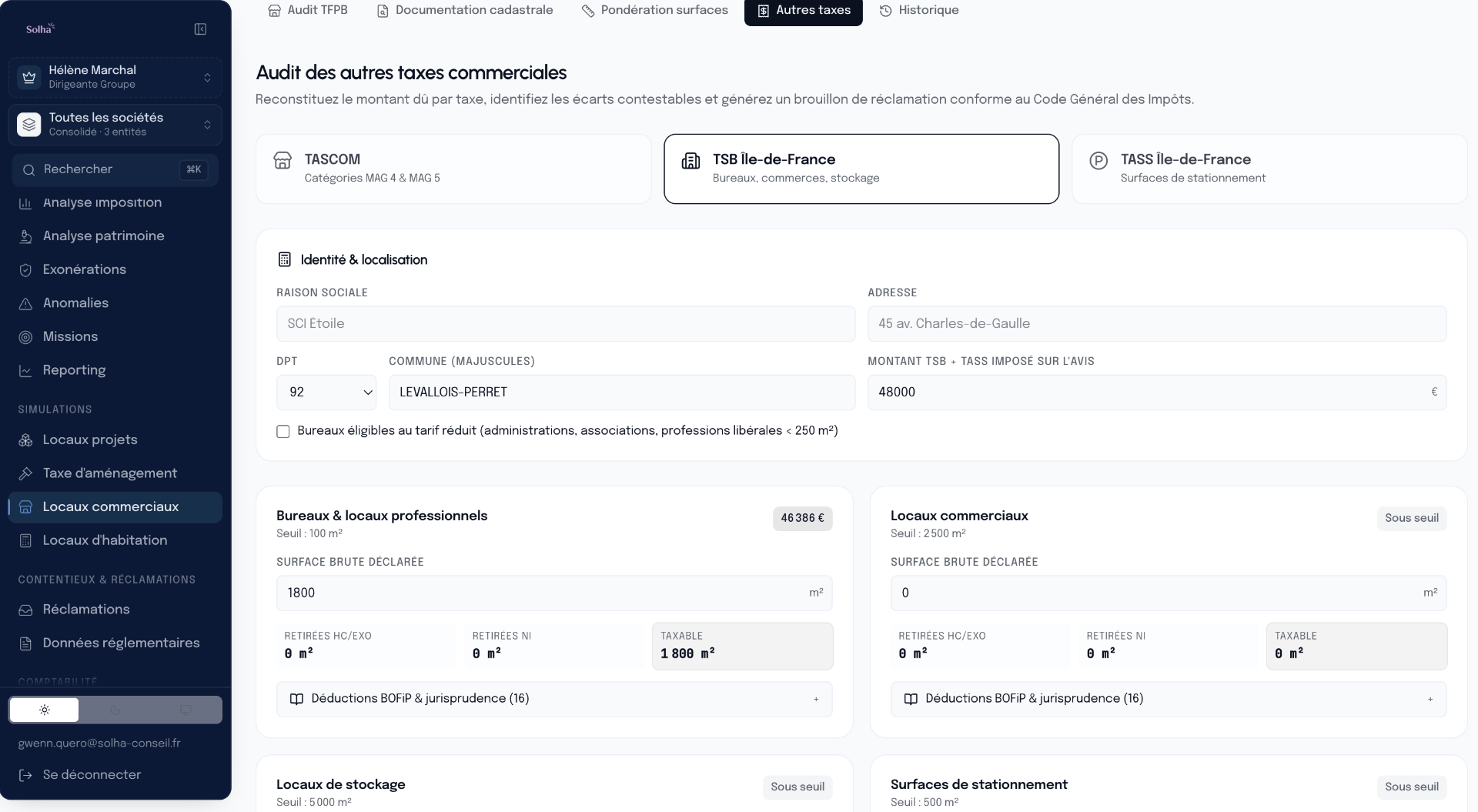
Task: Collapse the sidebar with the panel icon
Action: 200,29
